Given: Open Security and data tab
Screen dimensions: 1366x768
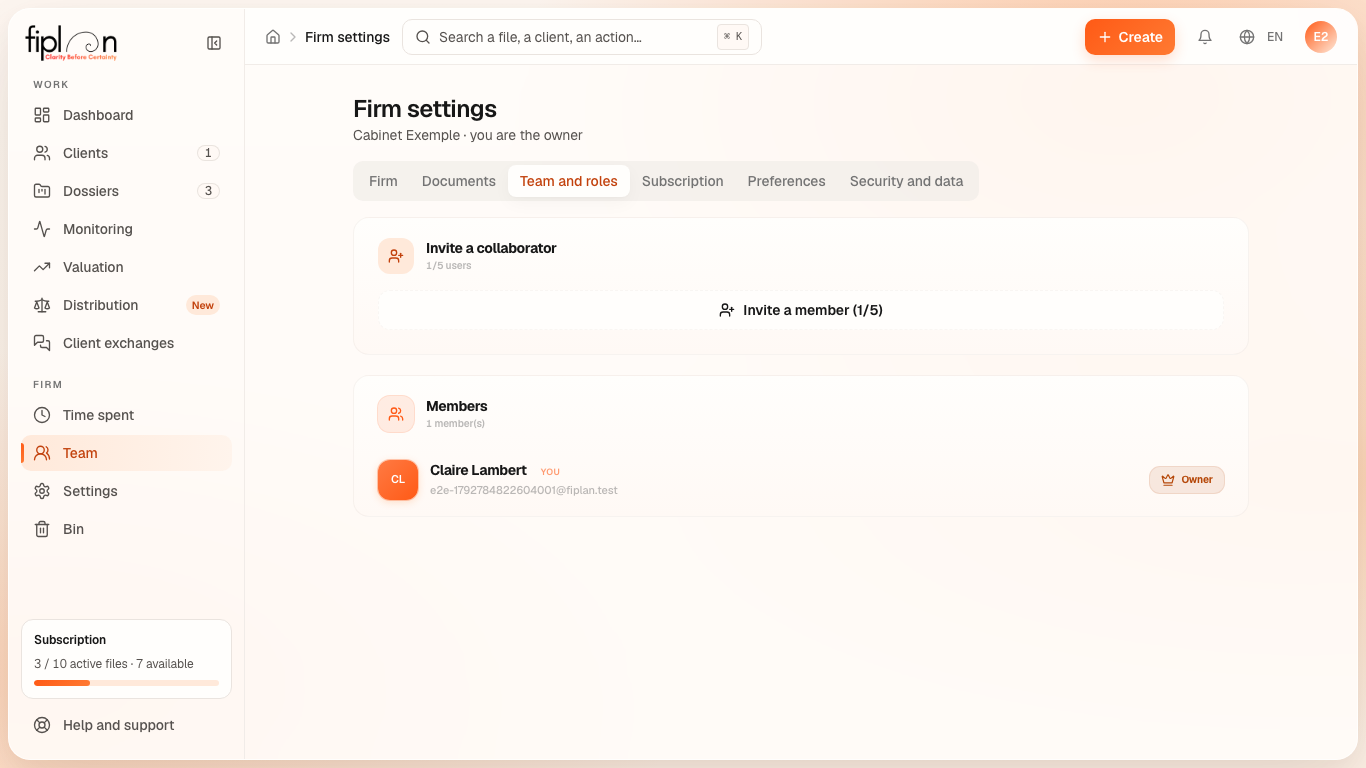Looking at the screenshot, I should pyautogui.click(x=907, y=181).
